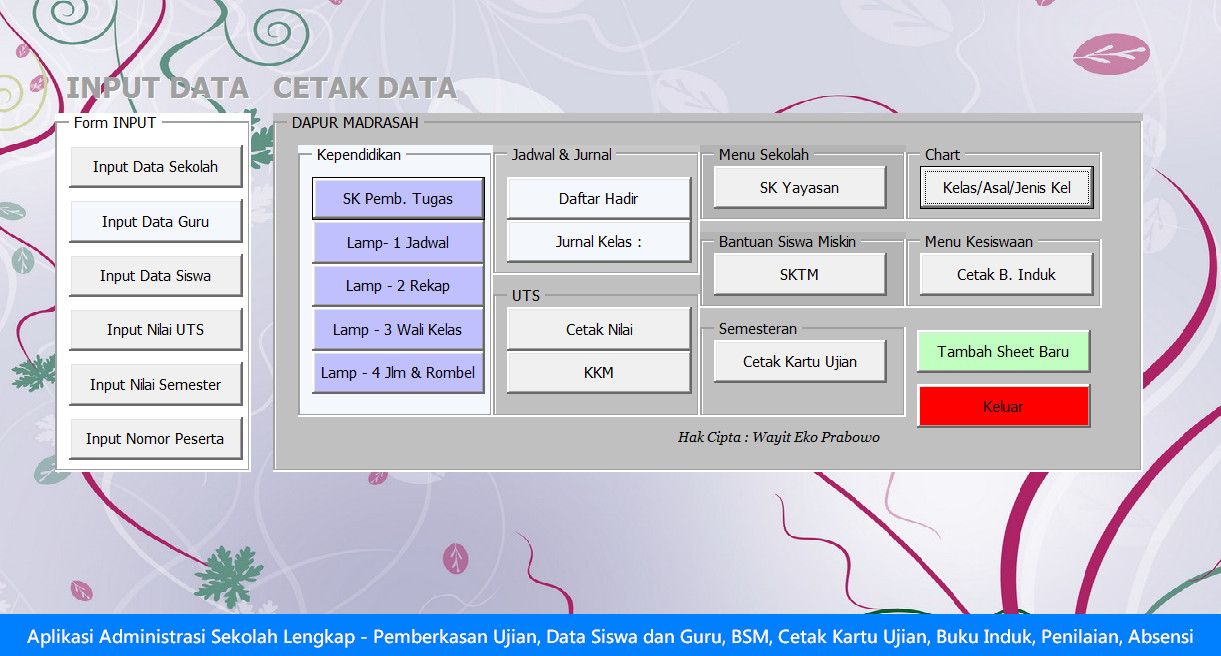Click the UTS group label
This screenshot has width=1221, height=656.
pyautogui.click(x=526, y=297)
